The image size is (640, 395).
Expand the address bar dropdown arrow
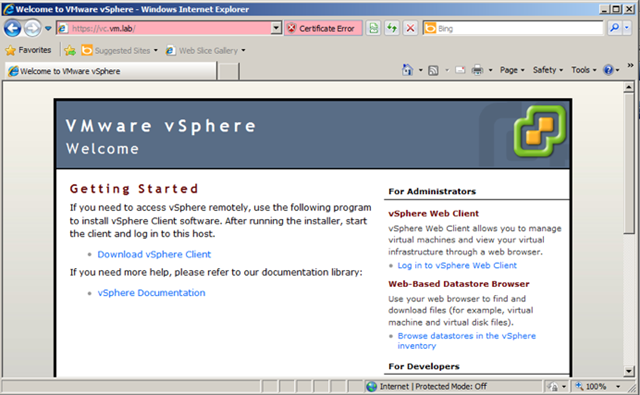pyautogui.click(x=276, y=28)
